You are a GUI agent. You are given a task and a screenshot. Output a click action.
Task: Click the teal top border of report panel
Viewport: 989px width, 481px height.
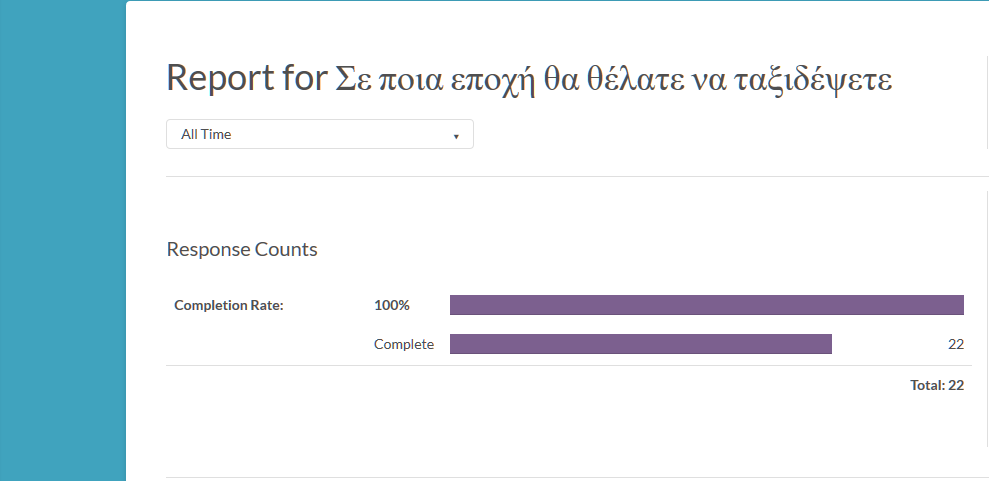click(556, 1)
